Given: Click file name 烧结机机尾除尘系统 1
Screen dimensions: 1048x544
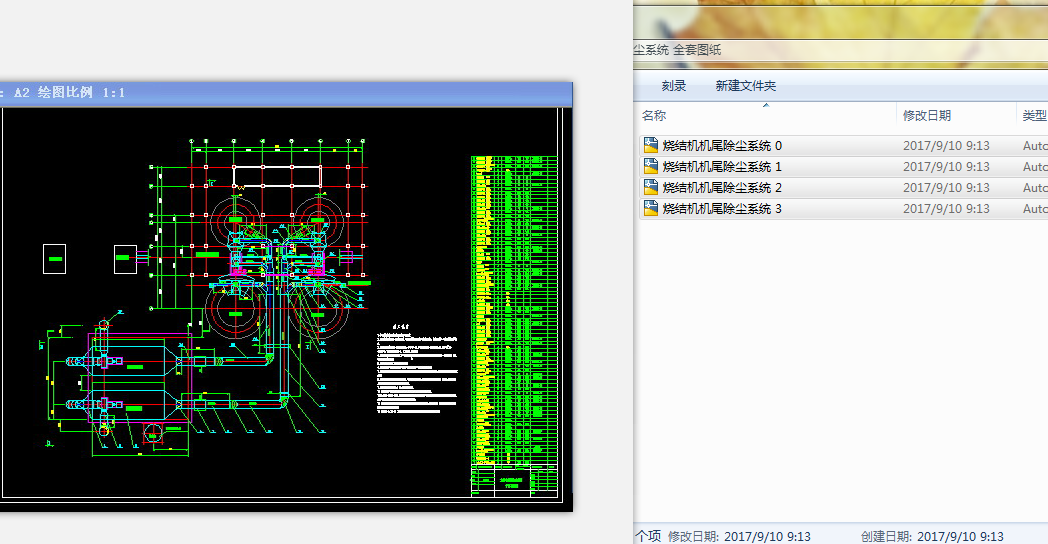Looking at the screenshot, I should pyautogui.click(x=722, y=166).
